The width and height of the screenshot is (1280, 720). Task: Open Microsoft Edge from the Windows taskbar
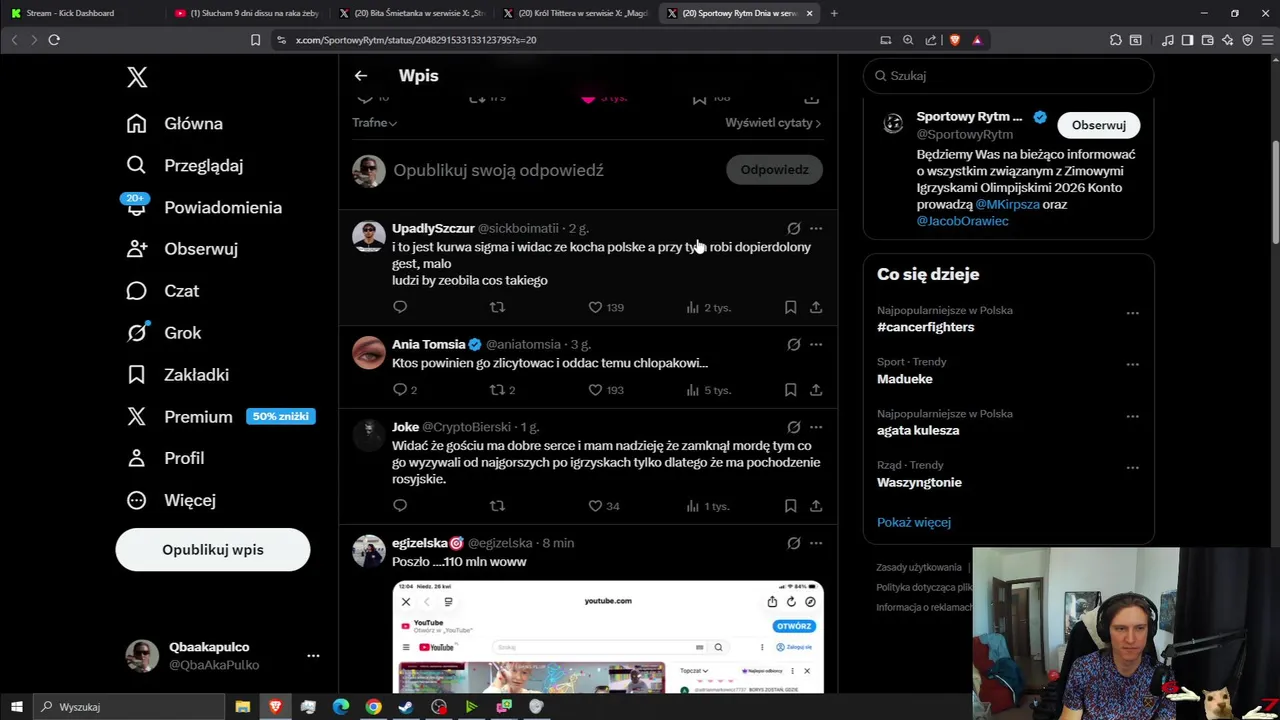point(341,707)
